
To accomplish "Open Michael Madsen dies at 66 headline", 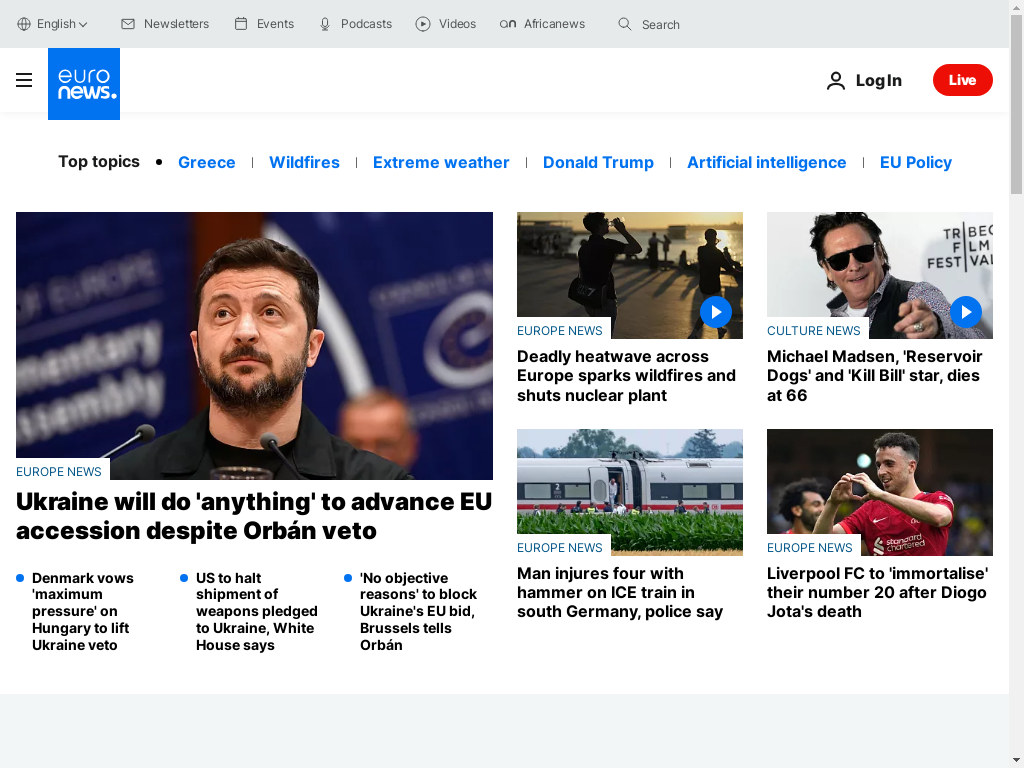I will (874, 376).
